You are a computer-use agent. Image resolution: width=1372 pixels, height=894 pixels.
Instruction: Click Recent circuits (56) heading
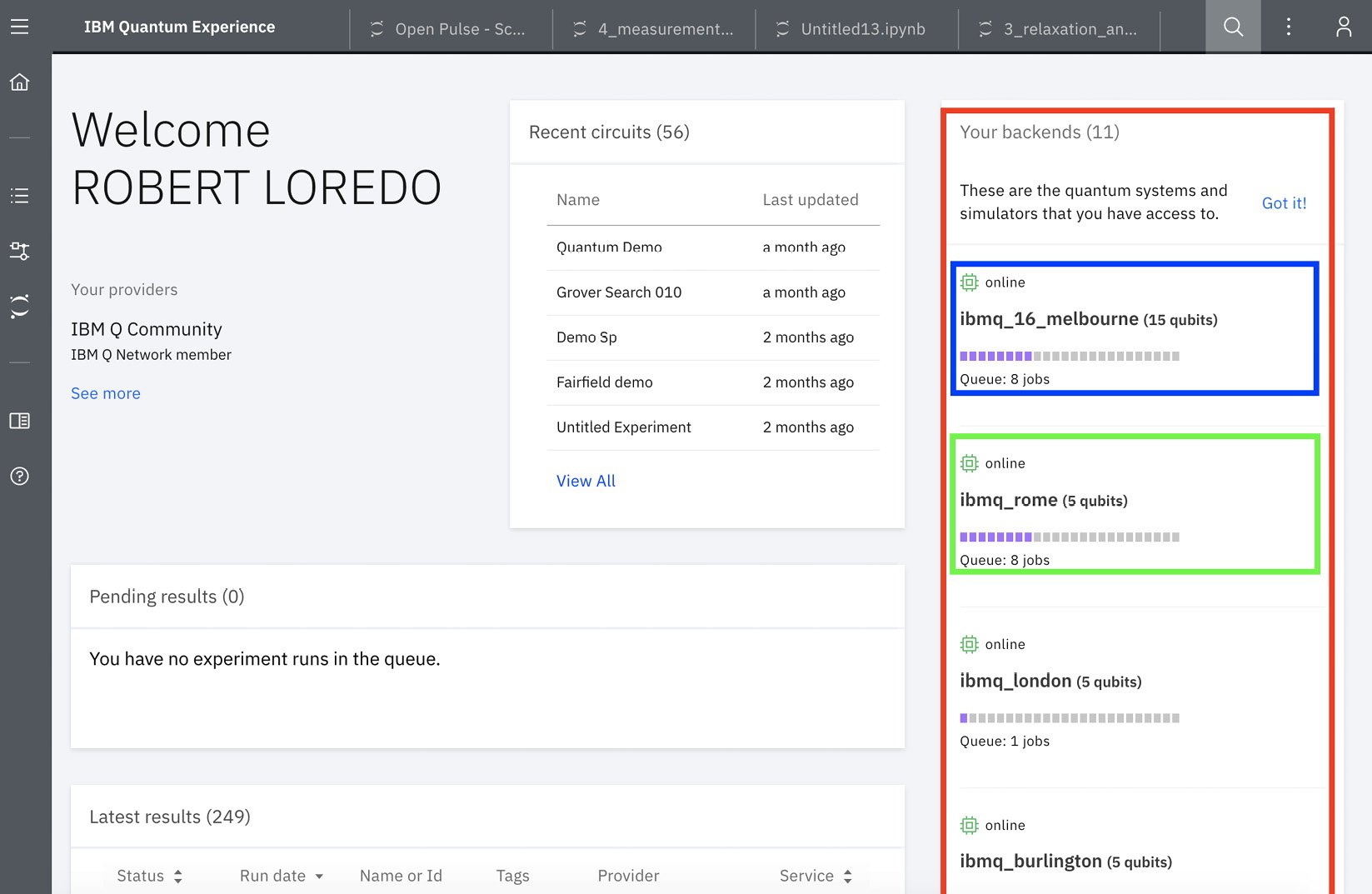coord(609,132)
